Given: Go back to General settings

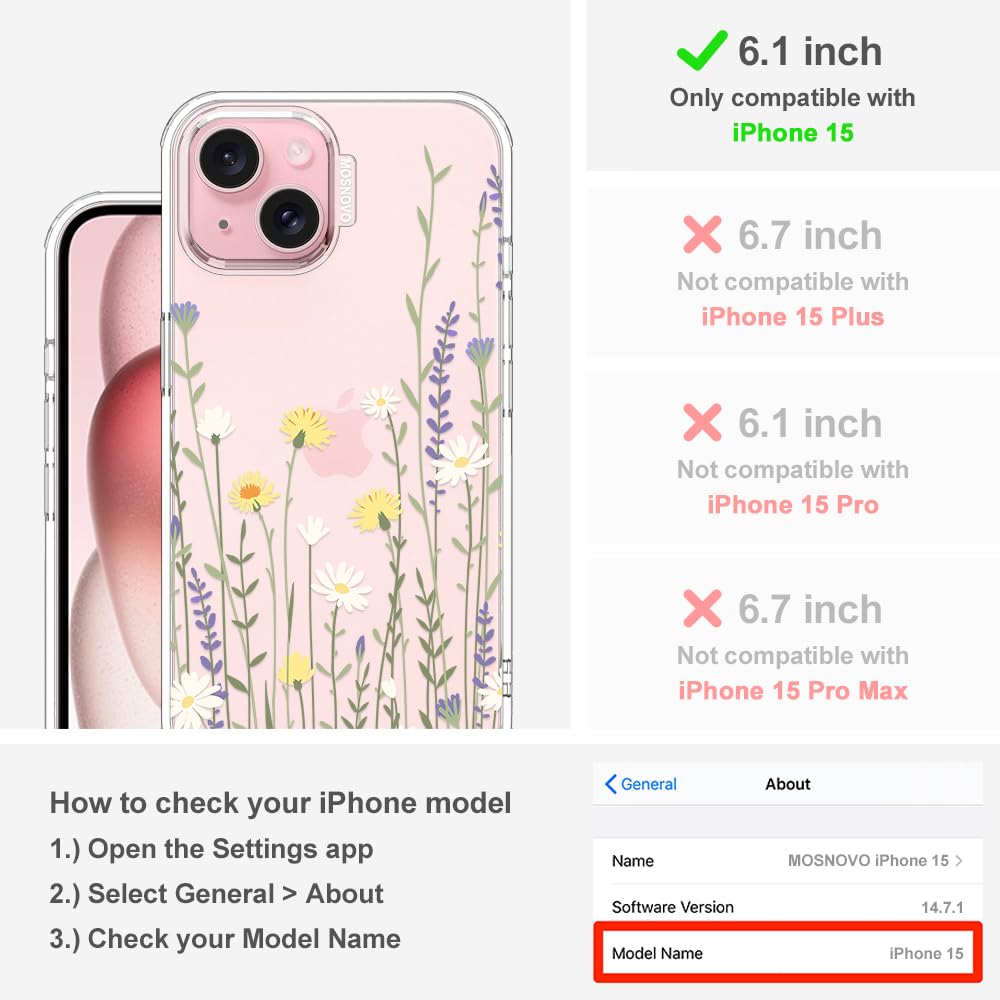Looking at the screenshot, I should click(x=641, y=784).
